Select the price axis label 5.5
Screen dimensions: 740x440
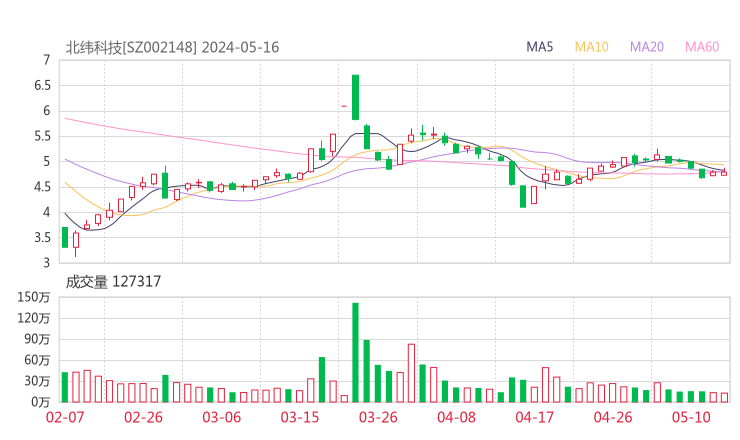(42, 136)
